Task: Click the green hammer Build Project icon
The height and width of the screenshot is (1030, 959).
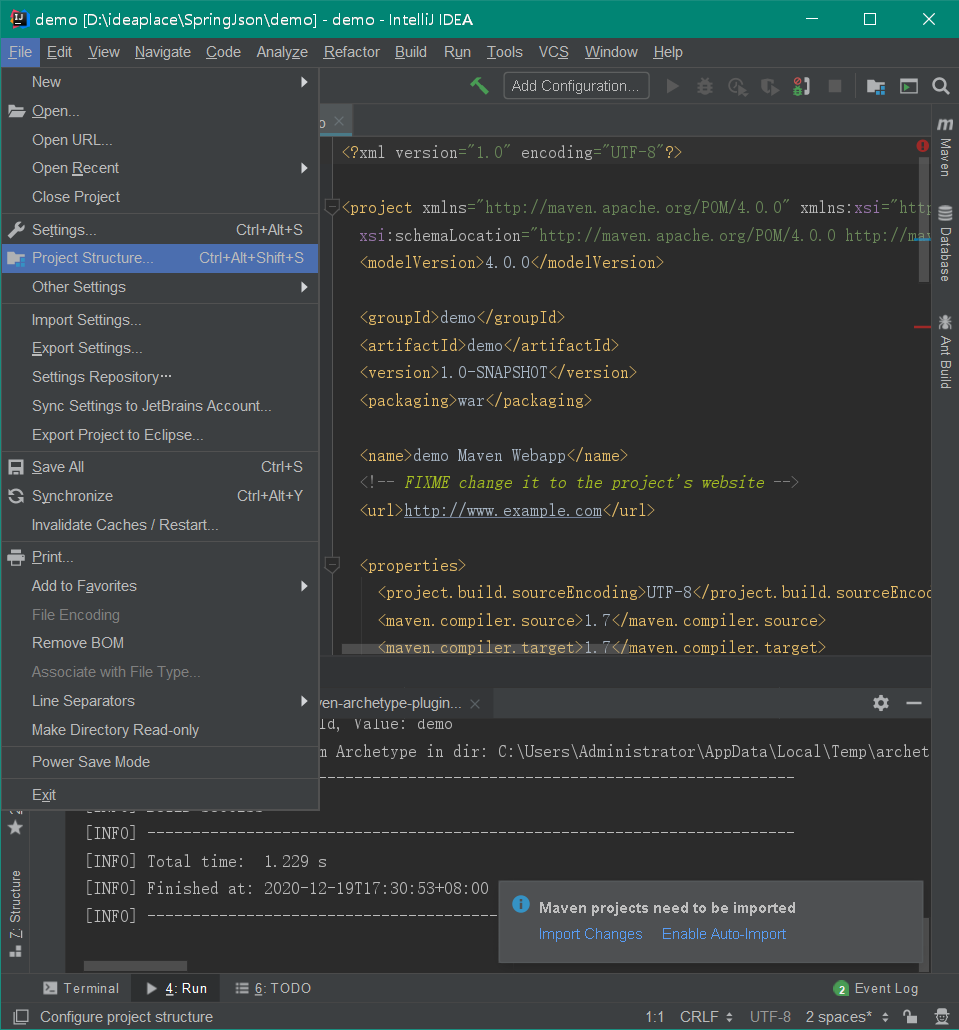Action: coord(480,86)
